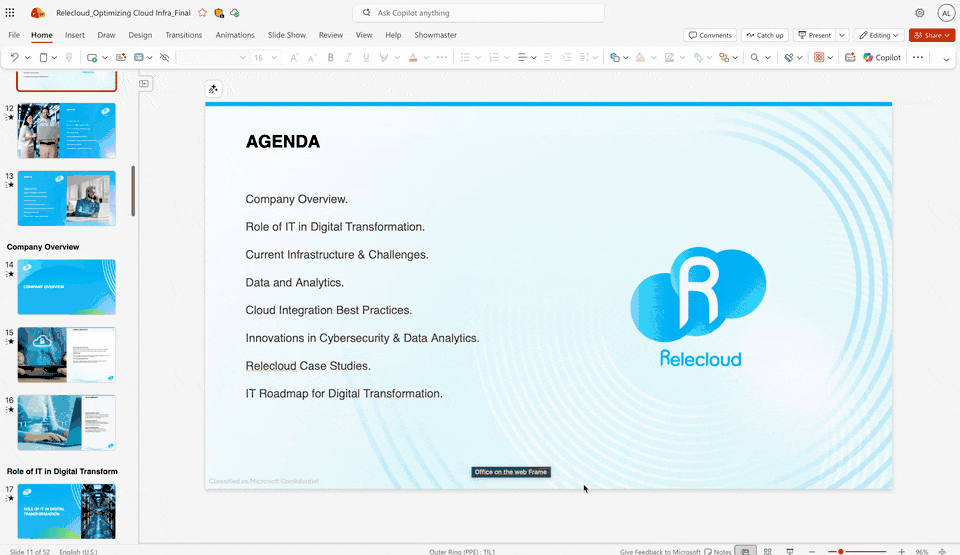Open the Undo dropdown arrow
Screen dimensions: 960x555
click(28, 58)
